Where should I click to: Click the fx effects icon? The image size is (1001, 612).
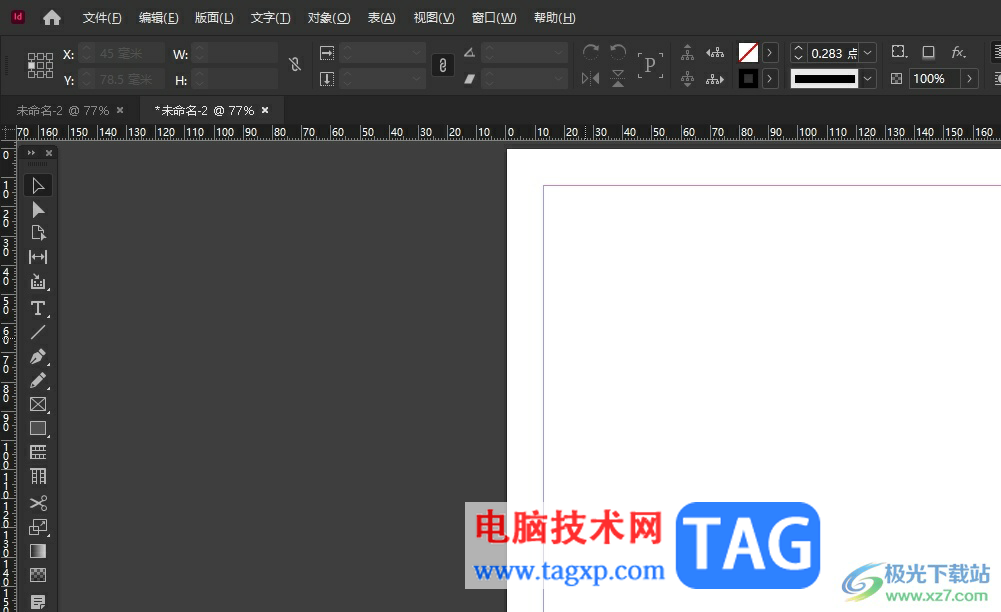point(958,52)
